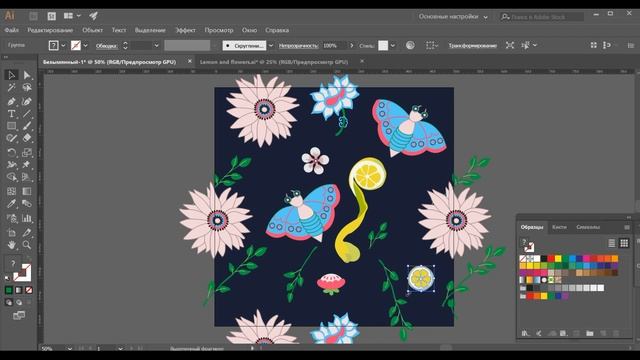Switch to Draw Behind mode
This screenshot has height=360, width=640.
point(19,302)
